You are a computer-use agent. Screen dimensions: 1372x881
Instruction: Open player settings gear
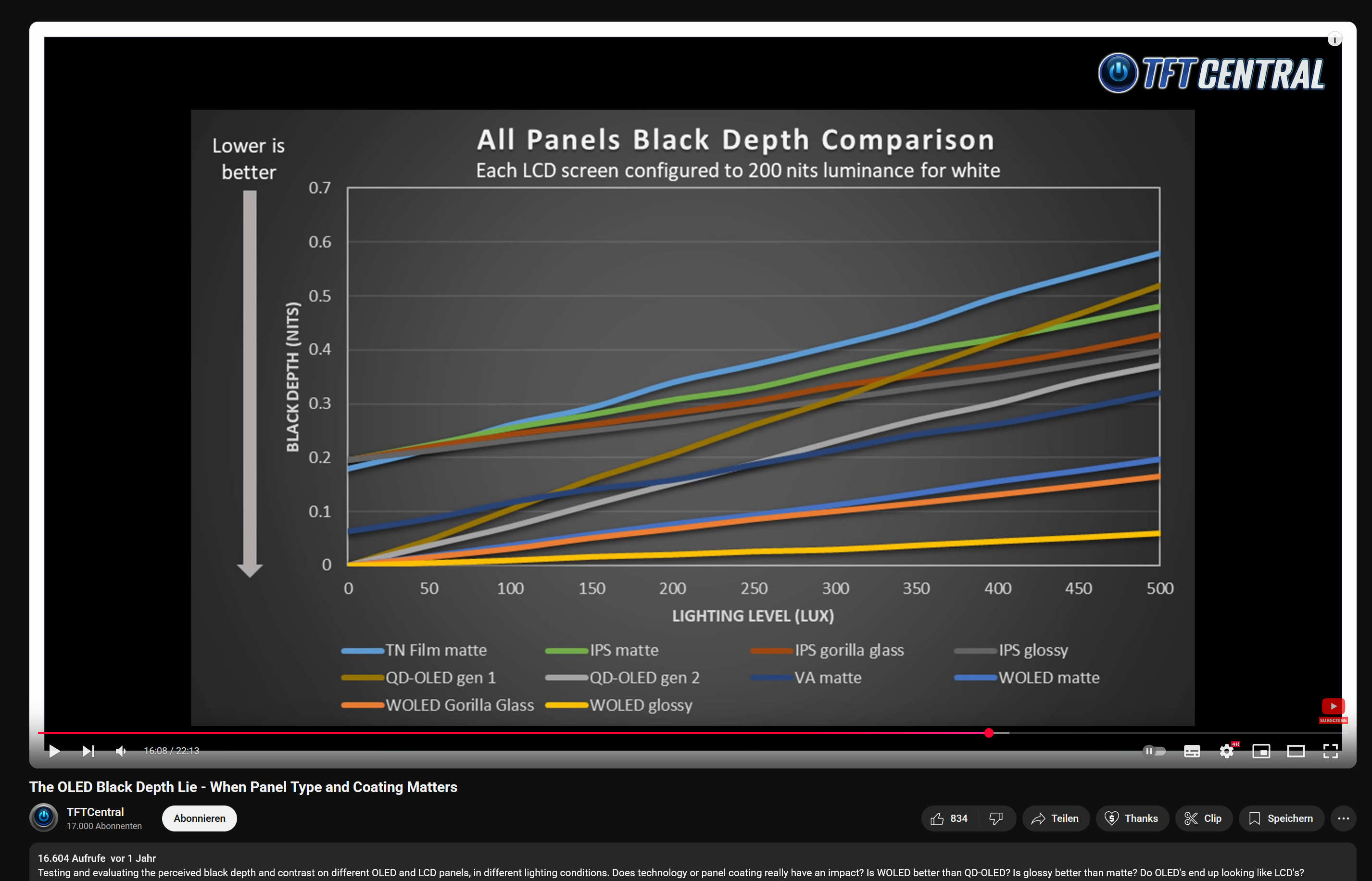(x=1226, y=751)
